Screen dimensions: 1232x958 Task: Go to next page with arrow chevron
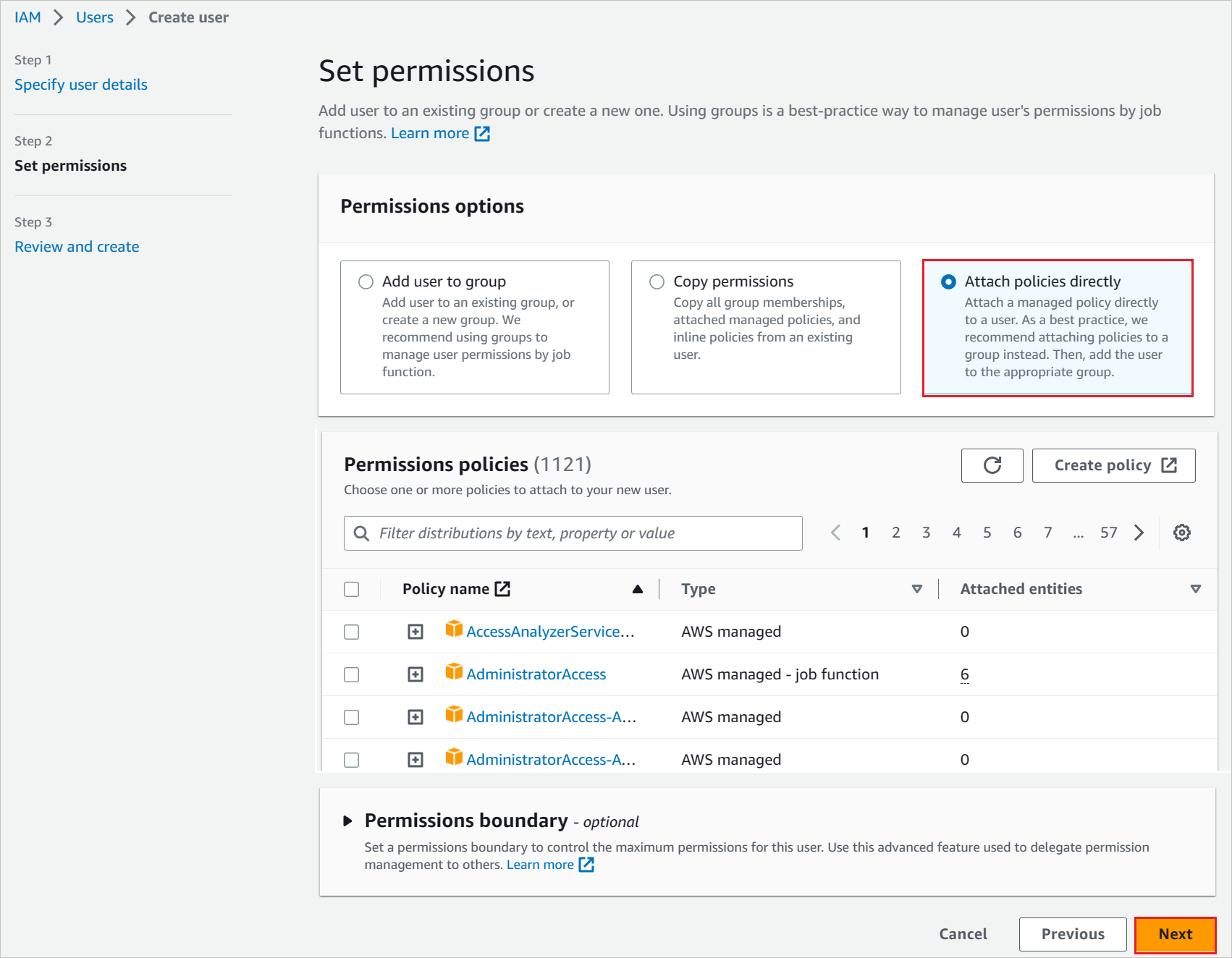(1139, 533)
